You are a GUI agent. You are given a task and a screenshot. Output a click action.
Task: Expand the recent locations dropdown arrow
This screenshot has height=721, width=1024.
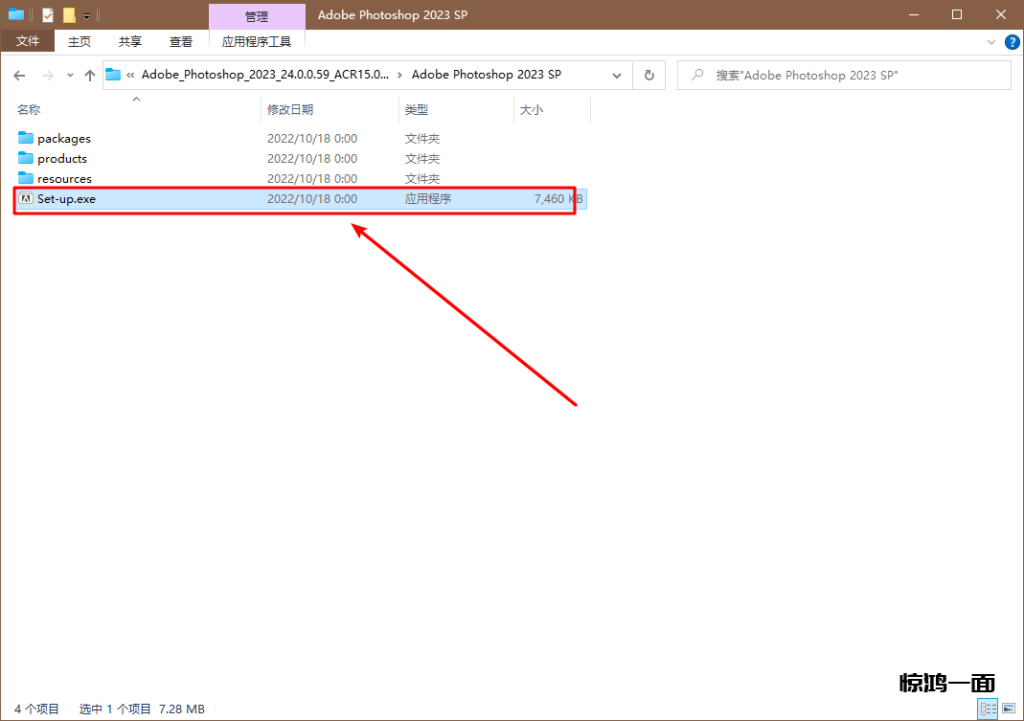(69, 75)
